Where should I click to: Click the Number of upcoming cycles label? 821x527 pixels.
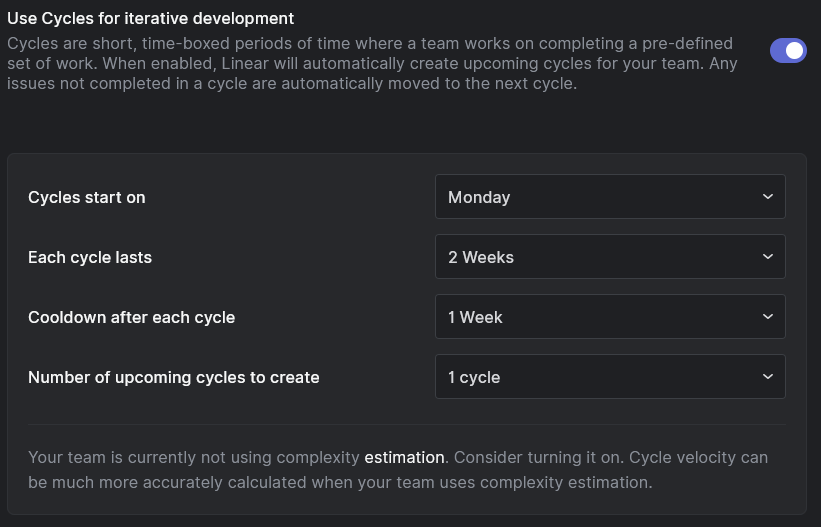174,377
